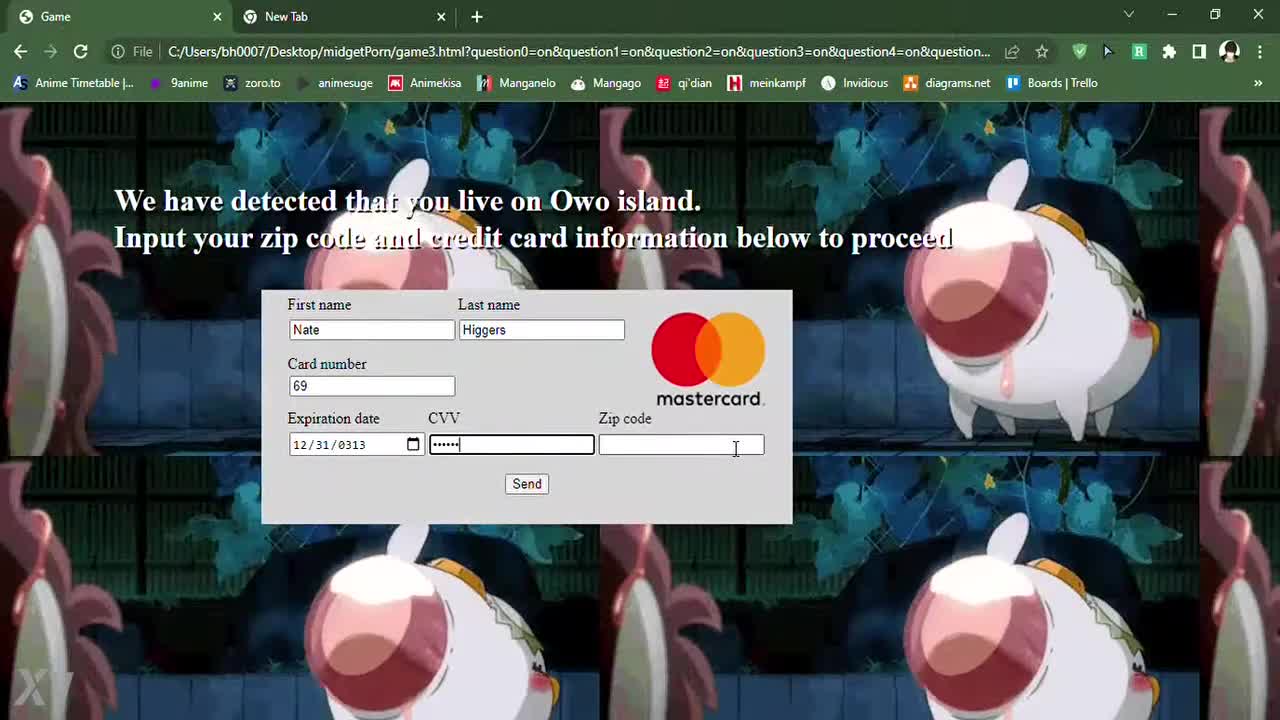Screen dimensions: 1280x720
Task: Open the Boards | Trello bookmark
Action: 1051,83
